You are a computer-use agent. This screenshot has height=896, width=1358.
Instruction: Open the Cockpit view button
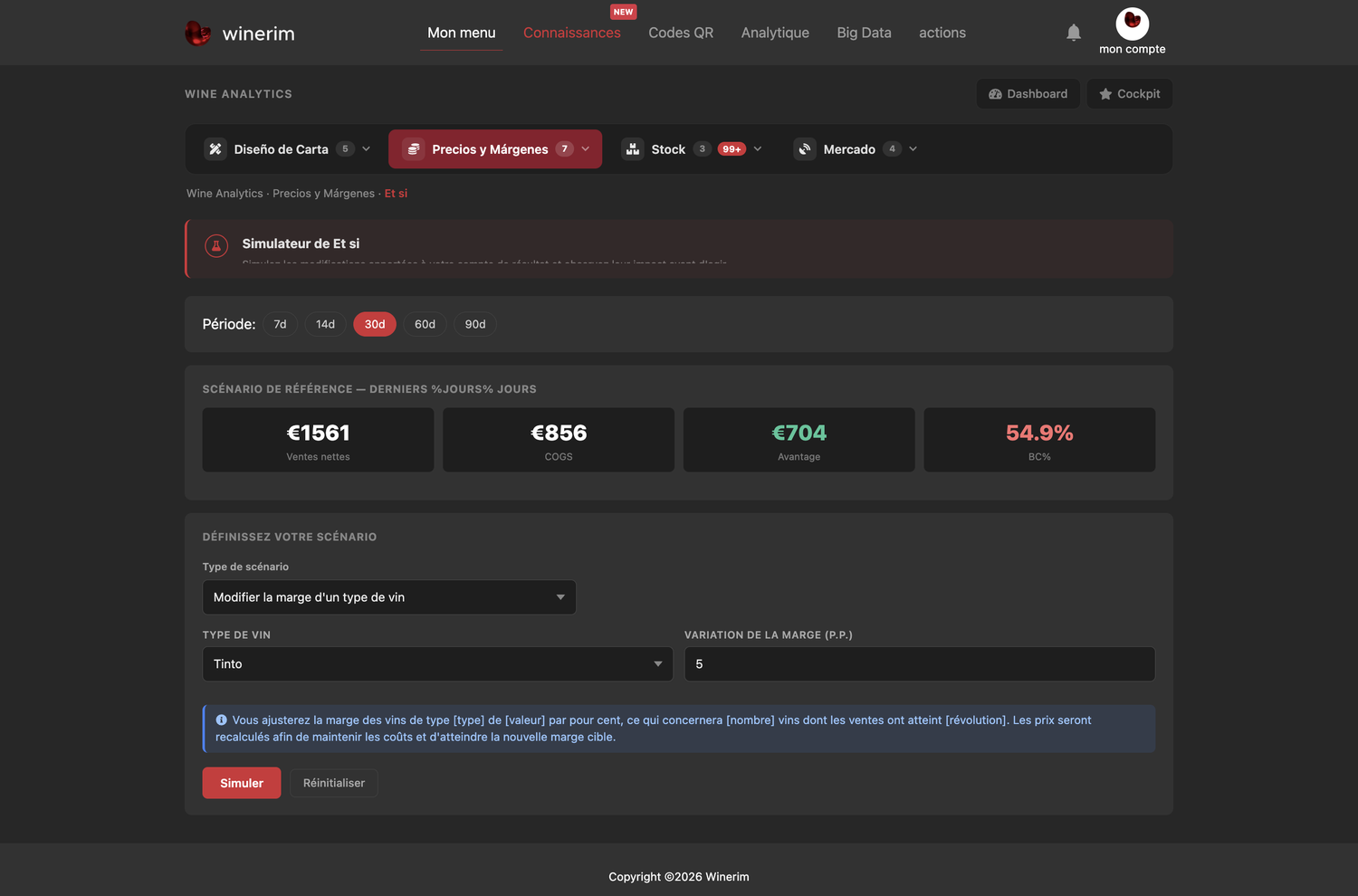[x=1130, y=94]
